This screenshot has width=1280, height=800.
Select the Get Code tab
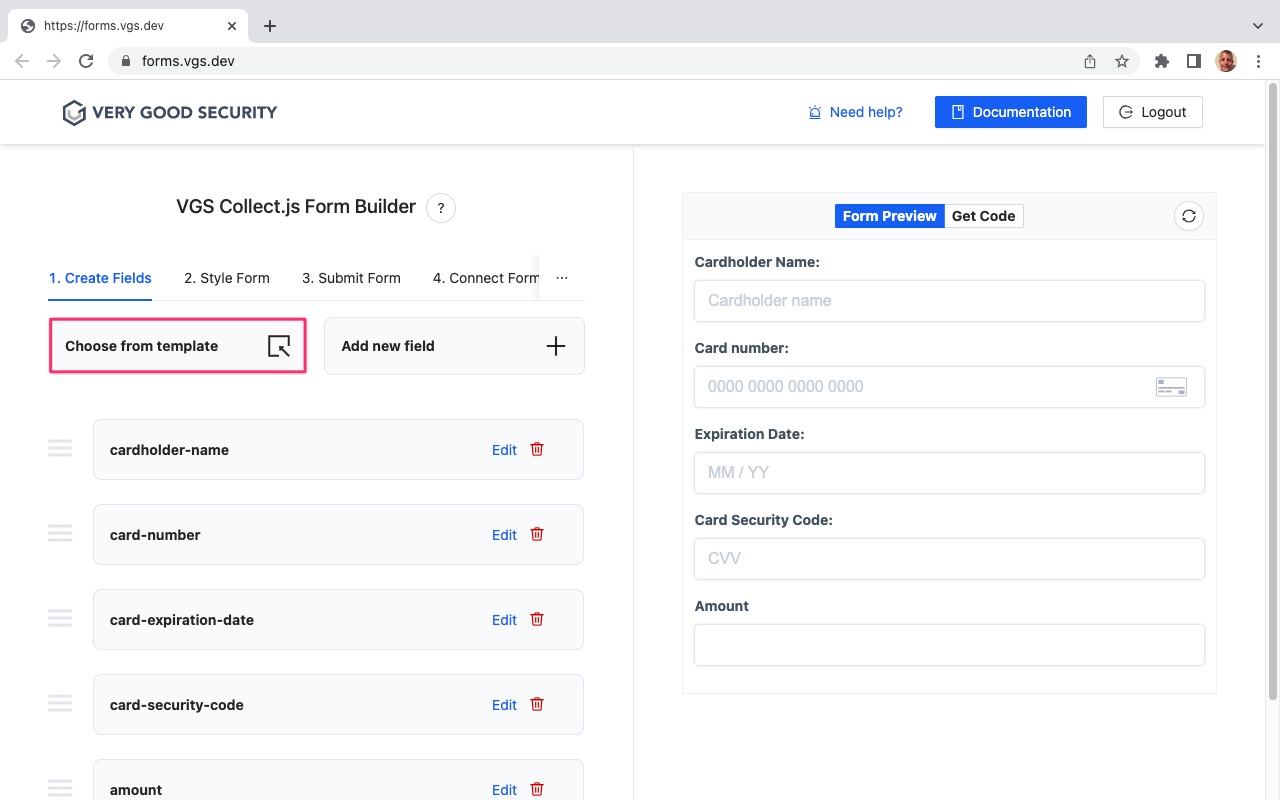pos(983,216)
